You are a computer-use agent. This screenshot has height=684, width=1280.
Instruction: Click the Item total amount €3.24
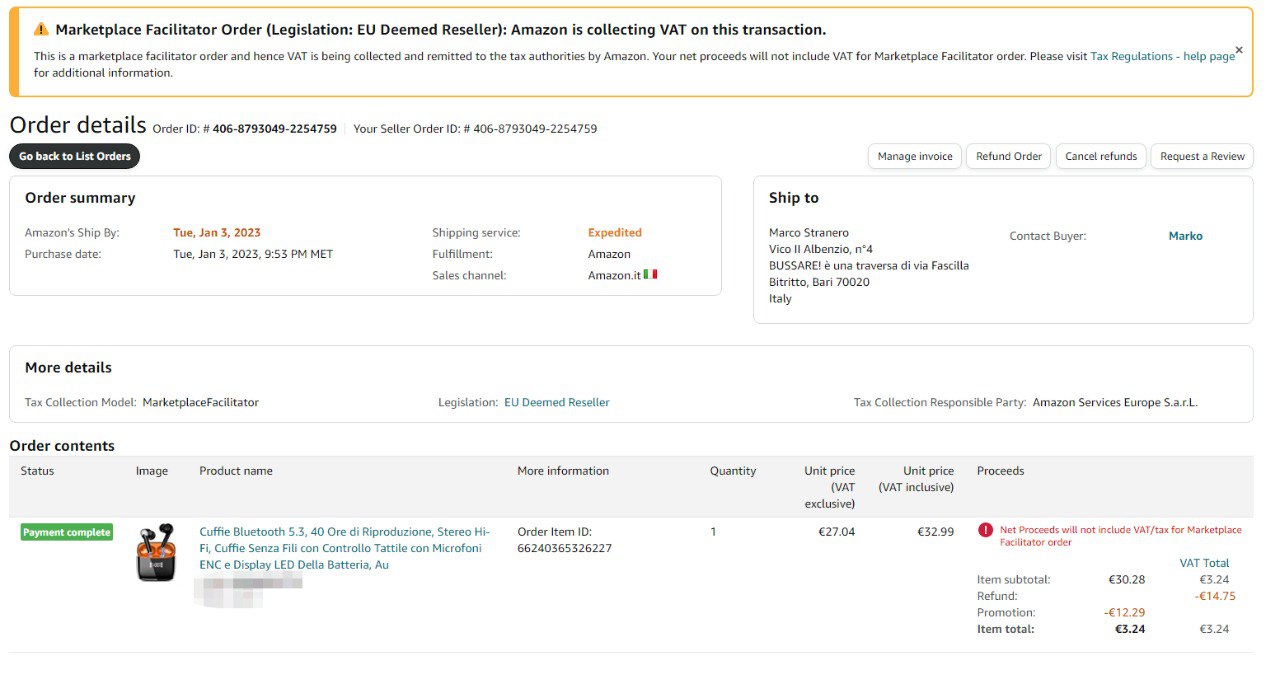pyautogui.click(x=1129, y=629)
